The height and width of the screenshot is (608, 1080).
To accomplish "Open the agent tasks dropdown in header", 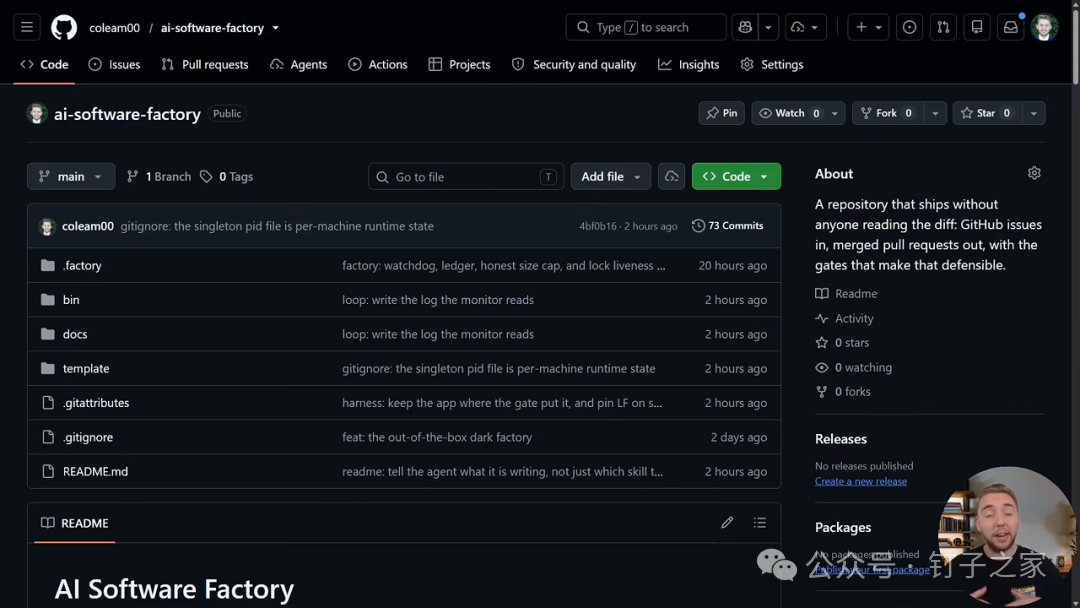I will click(x=805, y=28).
